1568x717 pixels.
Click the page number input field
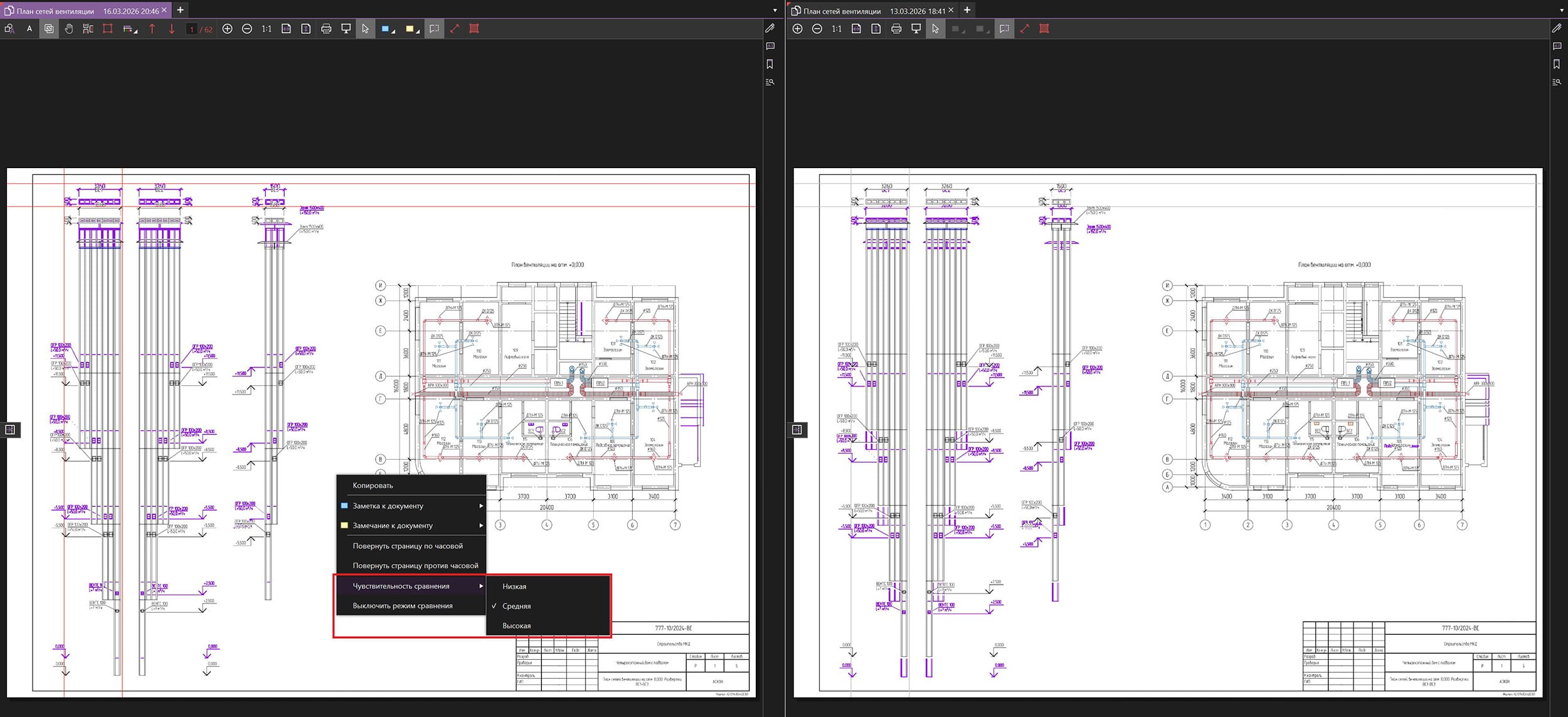click(x=192, y=29)
